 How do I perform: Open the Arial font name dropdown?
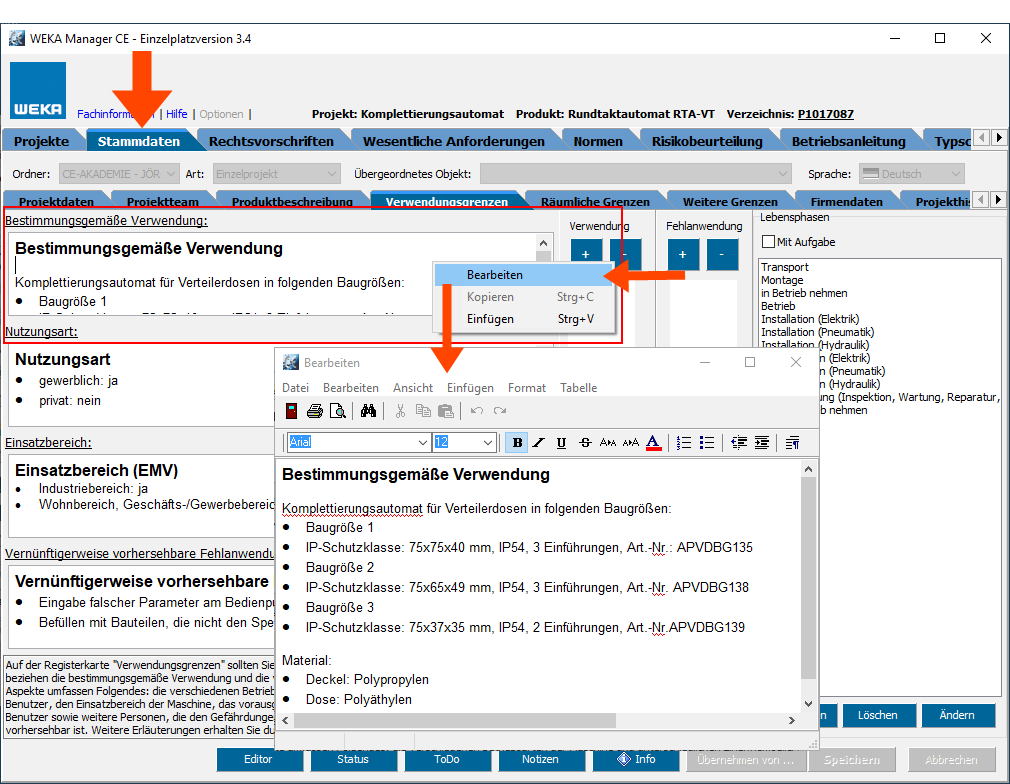(423, 443)
